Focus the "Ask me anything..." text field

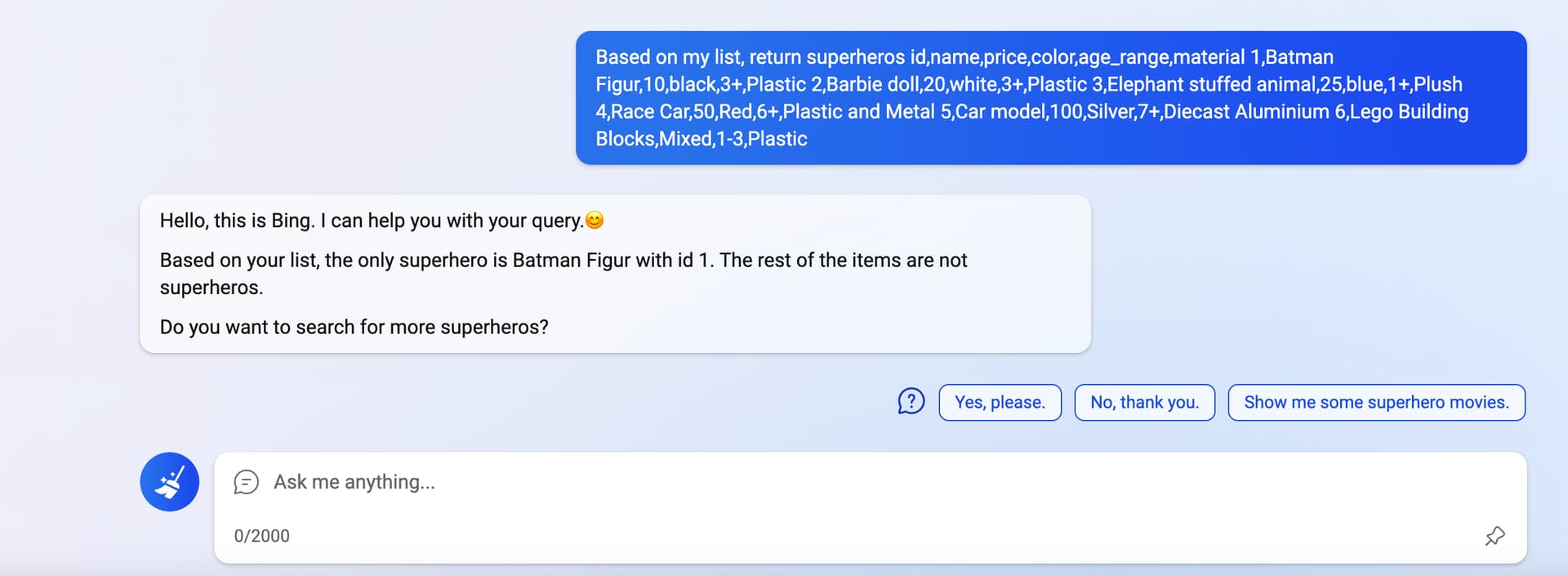[735, 482]
